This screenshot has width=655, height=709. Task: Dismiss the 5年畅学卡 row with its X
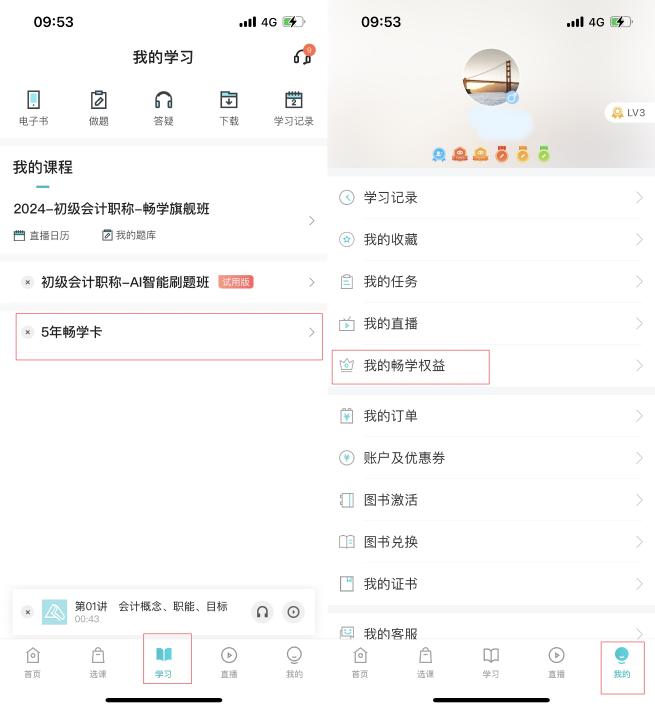pyautogui.click(x=28, y=332)
